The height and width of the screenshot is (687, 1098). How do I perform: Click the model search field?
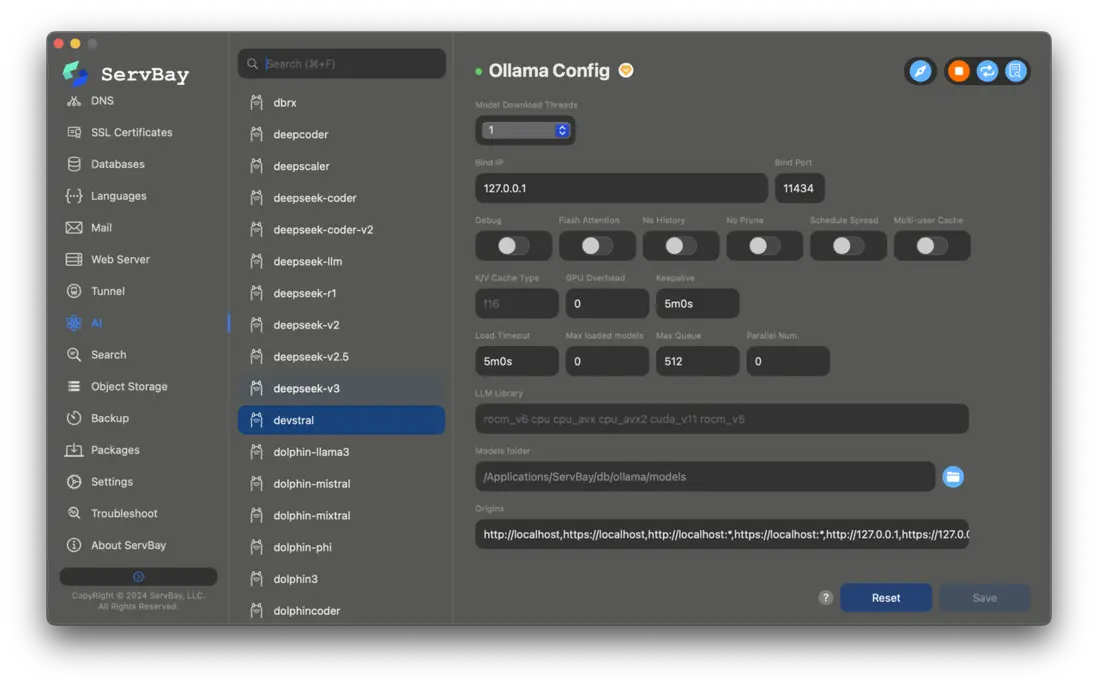pos(342,64)
